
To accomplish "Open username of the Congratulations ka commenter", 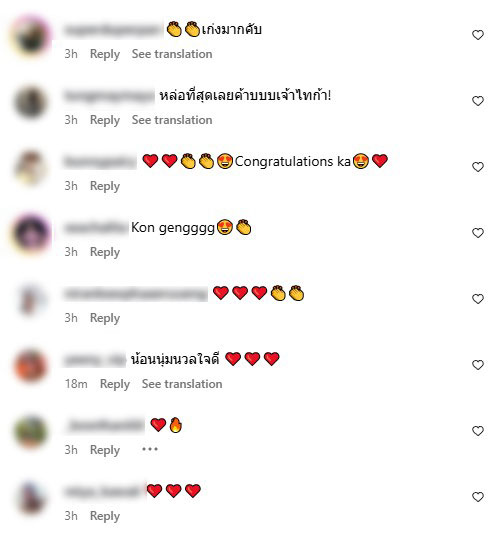I will pos(100,162).
